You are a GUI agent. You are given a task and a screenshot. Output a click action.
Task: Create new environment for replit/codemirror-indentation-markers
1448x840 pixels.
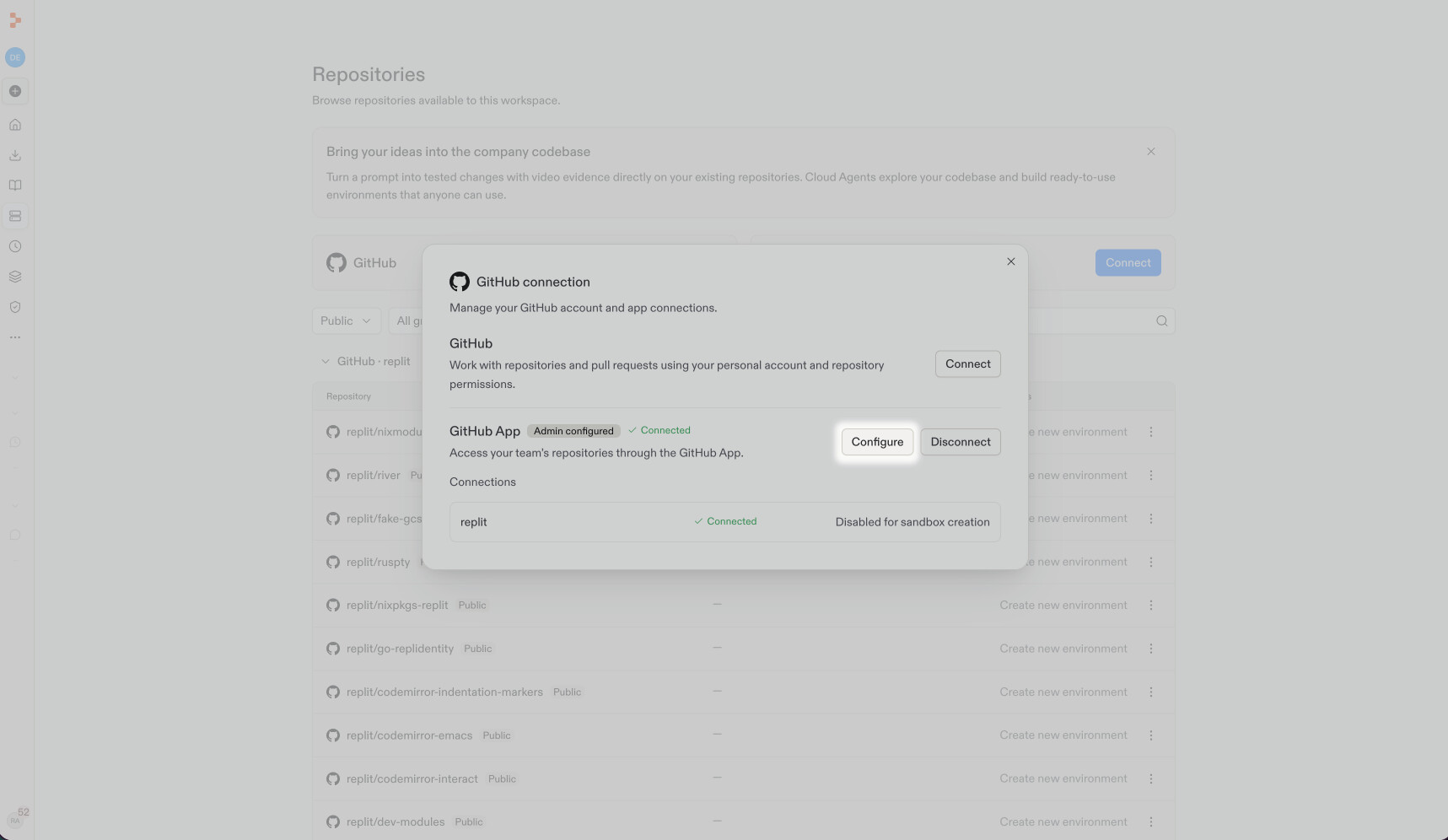(x=1063, y=692)
